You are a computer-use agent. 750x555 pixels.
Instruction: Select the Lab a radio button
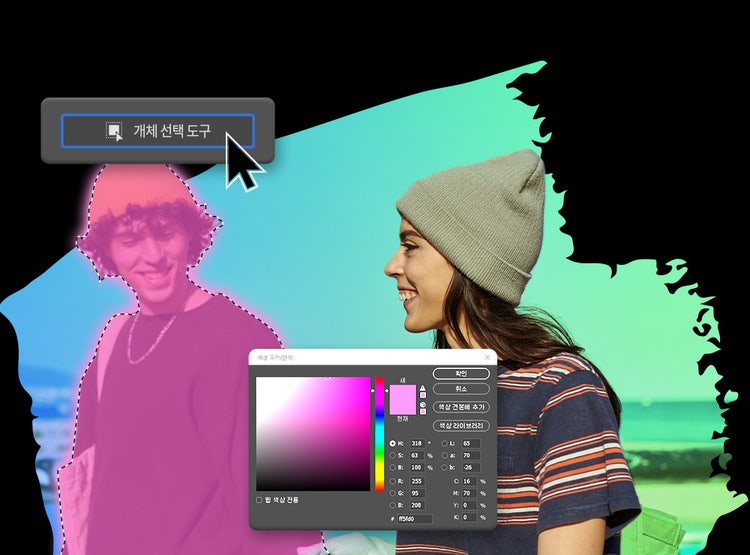click(x=445, y=455)
